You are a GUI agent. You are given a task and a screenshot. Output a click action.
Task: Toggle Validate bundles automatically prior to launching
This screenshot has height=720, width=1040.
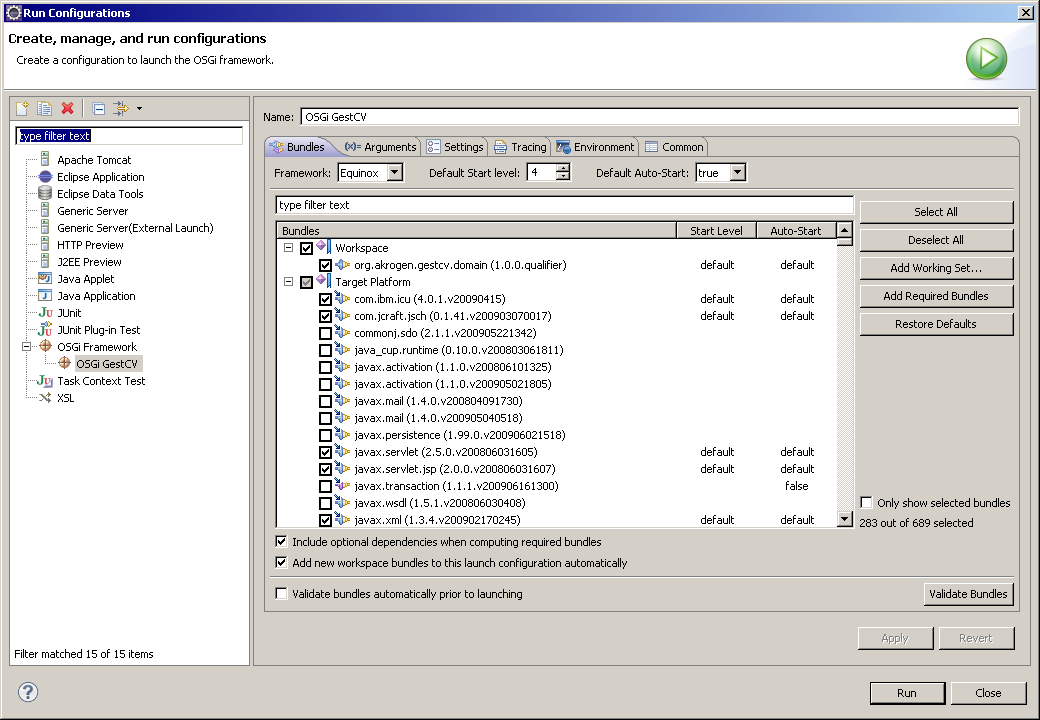(281, 594)
